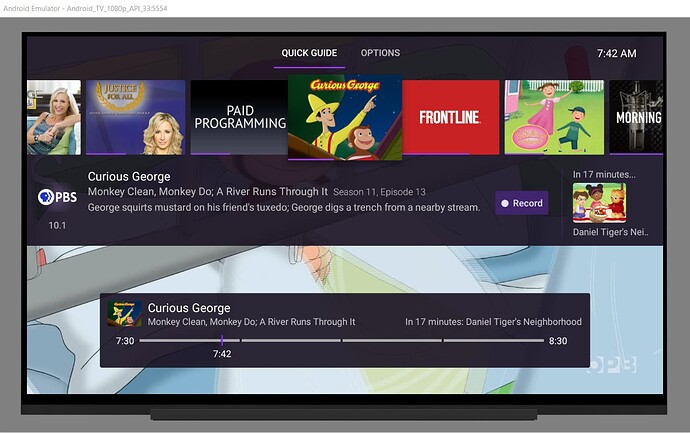Click the Record dot icon
Image resolution: width=690 pixels, height=433 pixels.
[505, 203]
